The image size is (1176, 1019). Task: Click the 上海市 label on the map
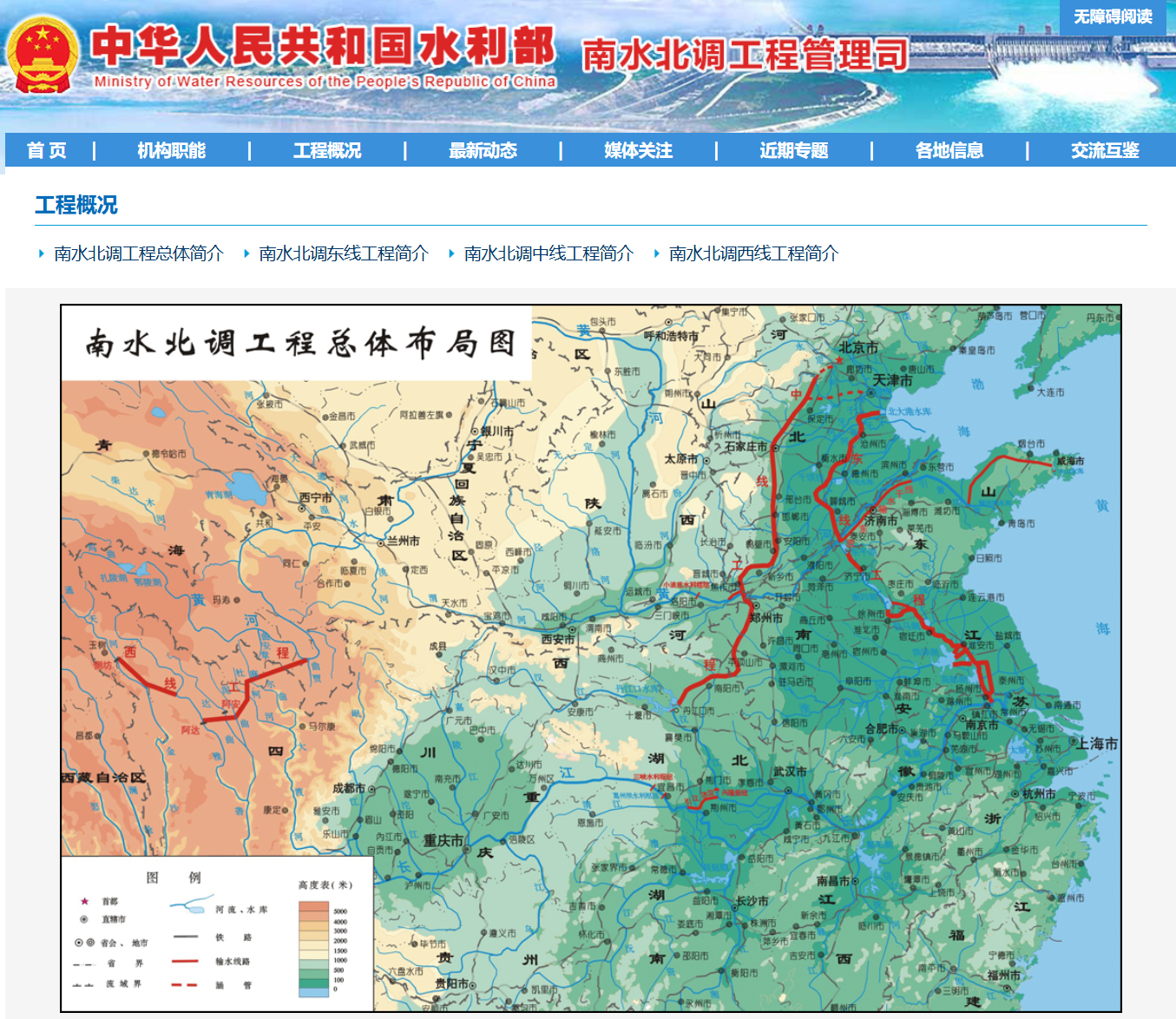coord(1098,744)
